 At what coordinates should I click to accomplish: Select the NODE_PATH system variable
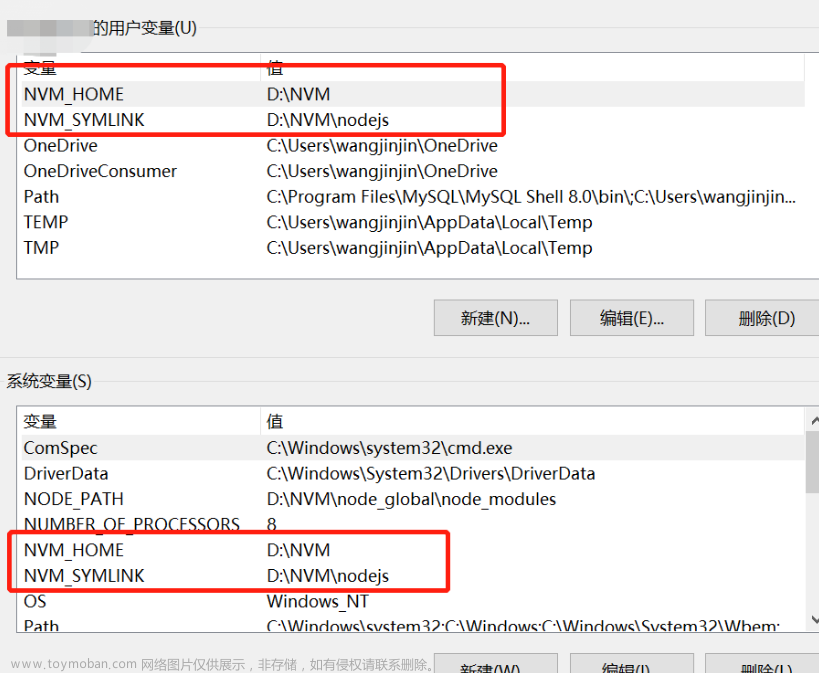413,499
